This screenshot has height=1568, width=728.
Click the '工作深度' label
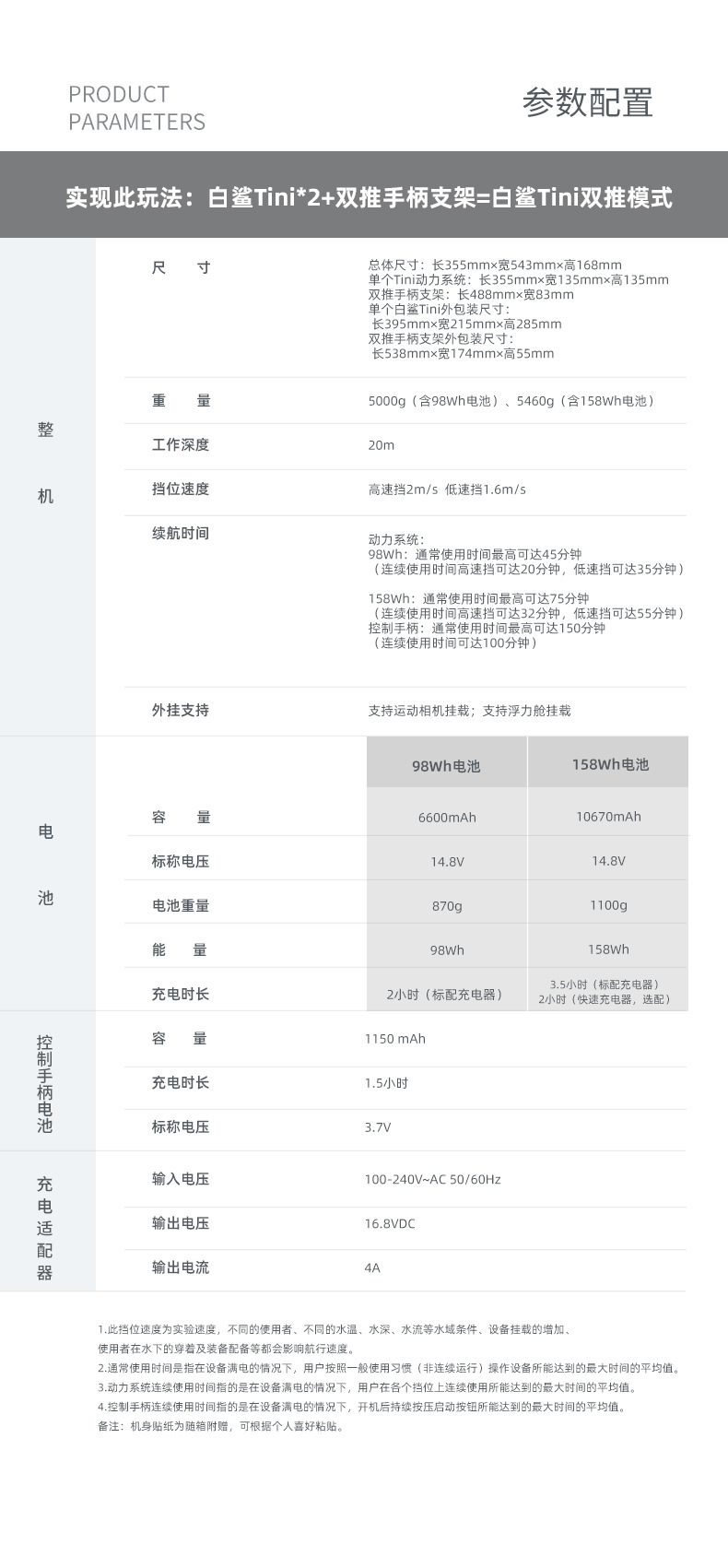pyautogui.click(x=181, y=444)
